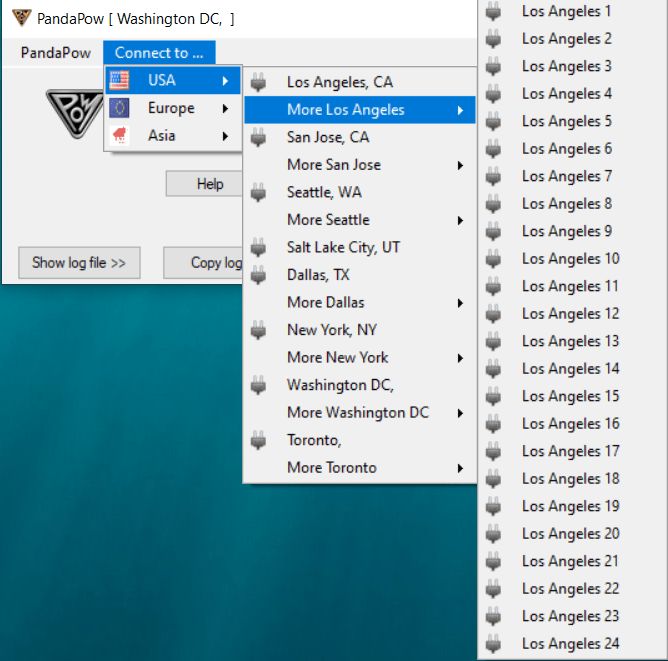Choose the Seattle, WA server

click(360, 192)
